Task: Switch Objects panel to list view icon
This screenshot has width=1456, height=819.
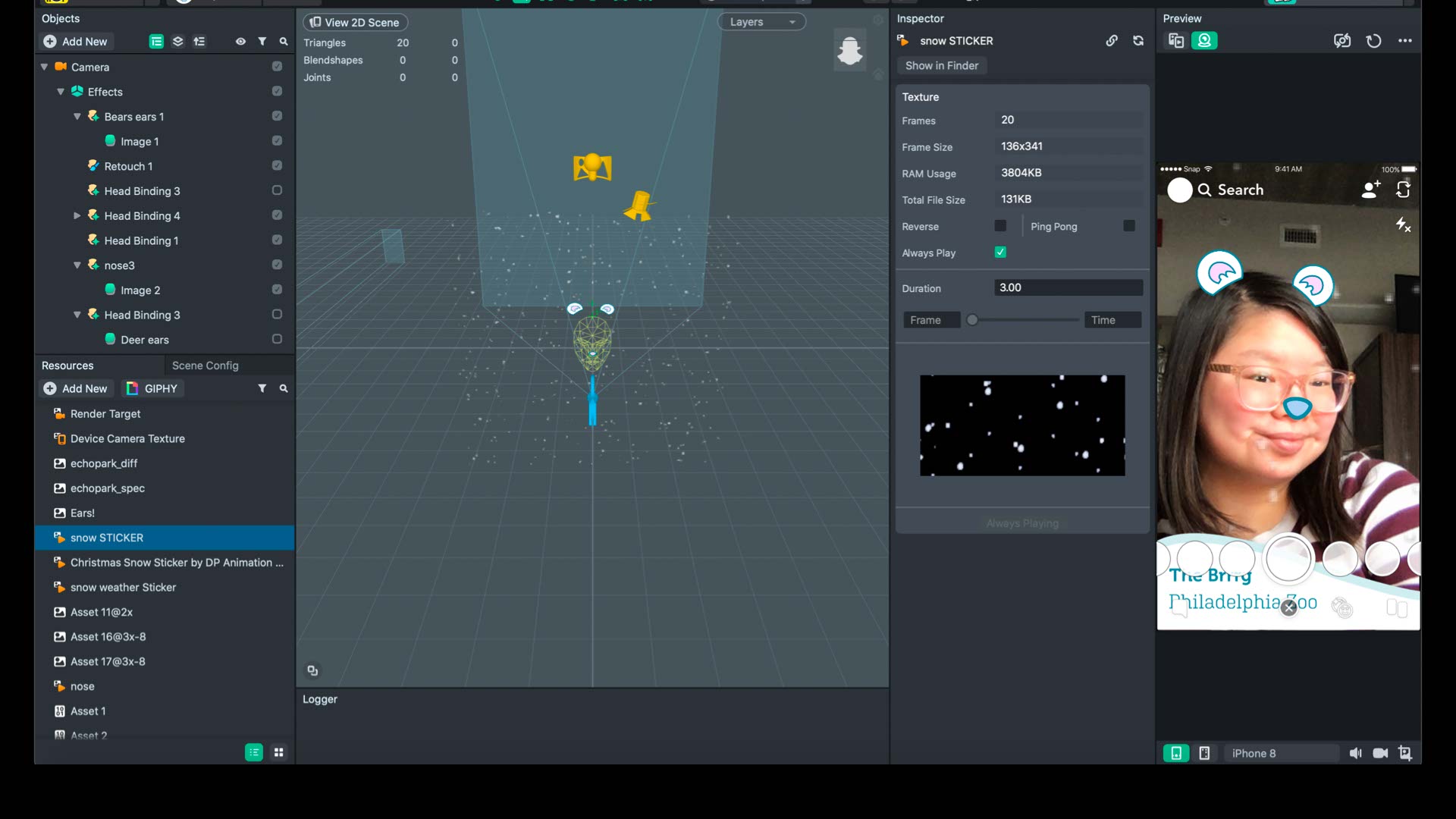Action: (x=156, y=42)
